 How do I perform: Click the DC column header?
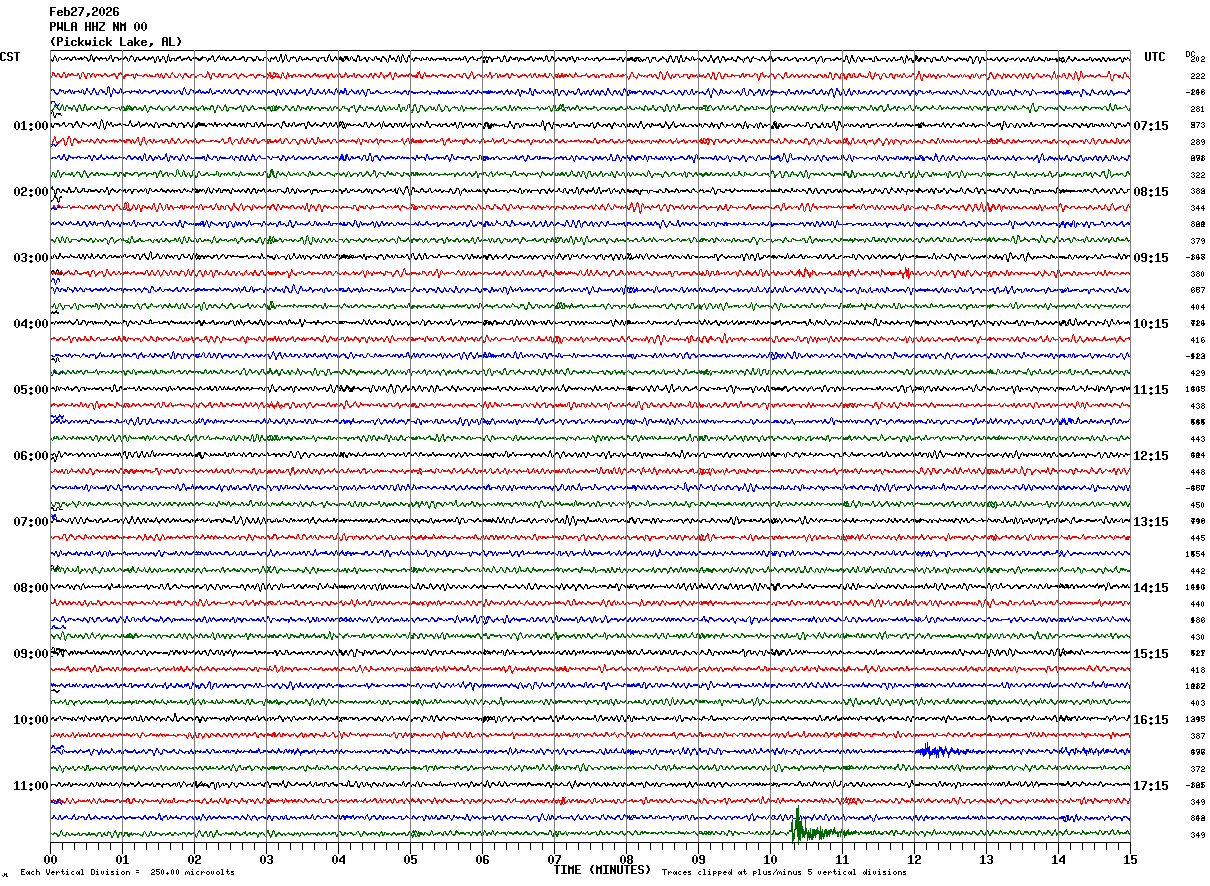point(1190,54)
